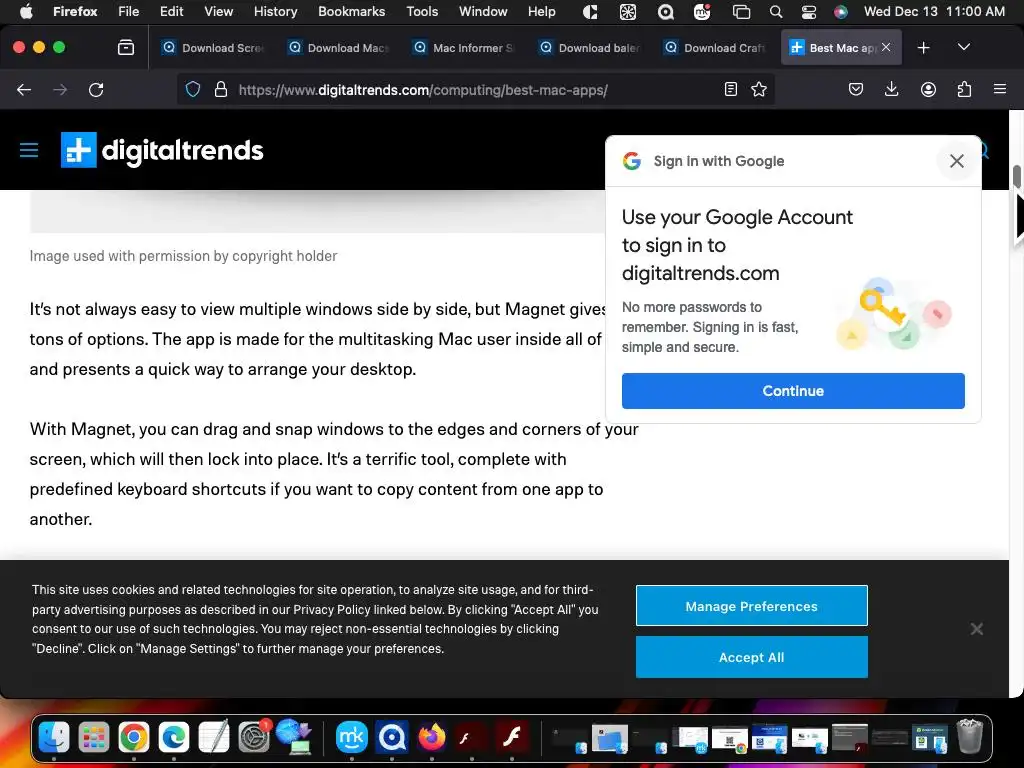Viewport: 1024px width, 768px height.
Task: Switch to the Download Mac tab
Action: [338, 47]
